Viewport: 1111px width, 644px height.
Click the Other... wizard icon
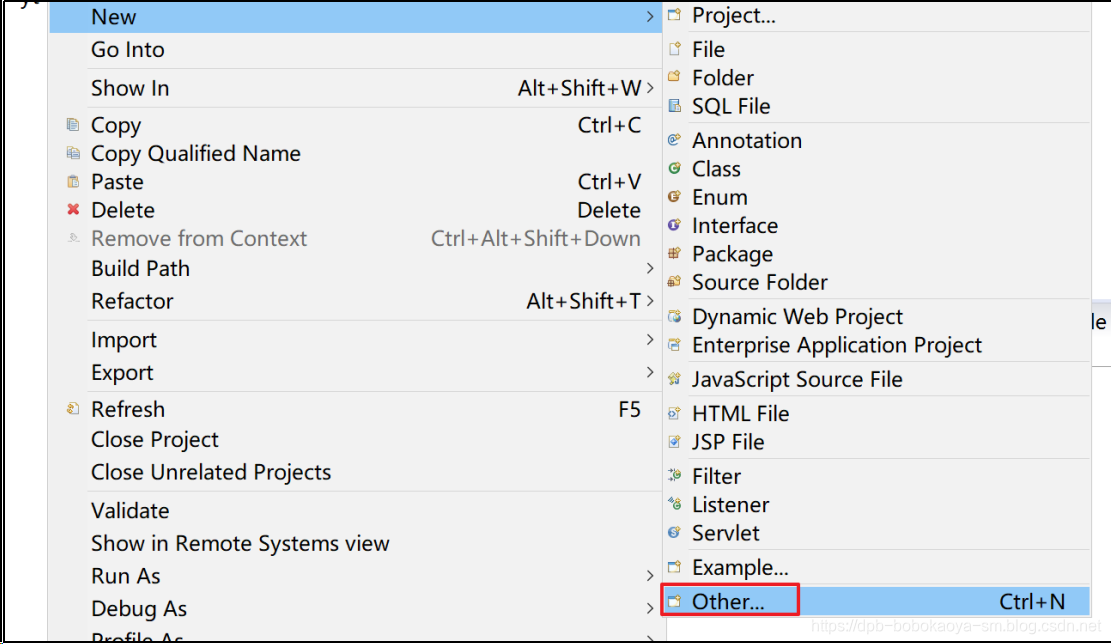(x=675, y=601)
